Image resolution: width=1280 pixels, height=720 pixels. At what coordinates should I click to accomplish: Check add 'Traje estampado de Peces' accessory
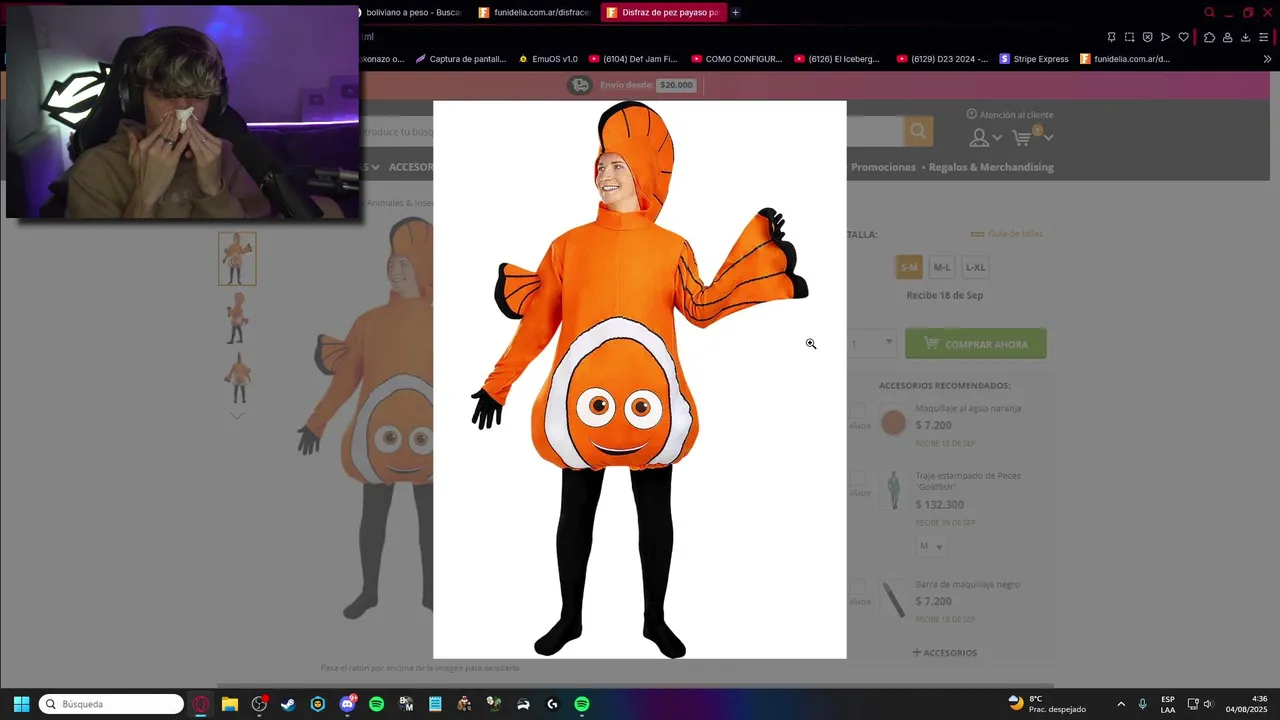859,480
